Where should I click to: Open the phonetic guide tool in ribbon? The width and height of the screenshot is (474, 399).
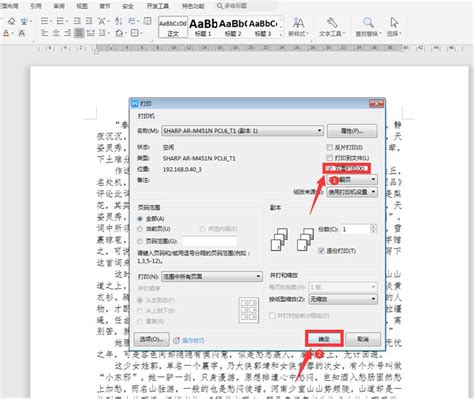coord(24,21)
